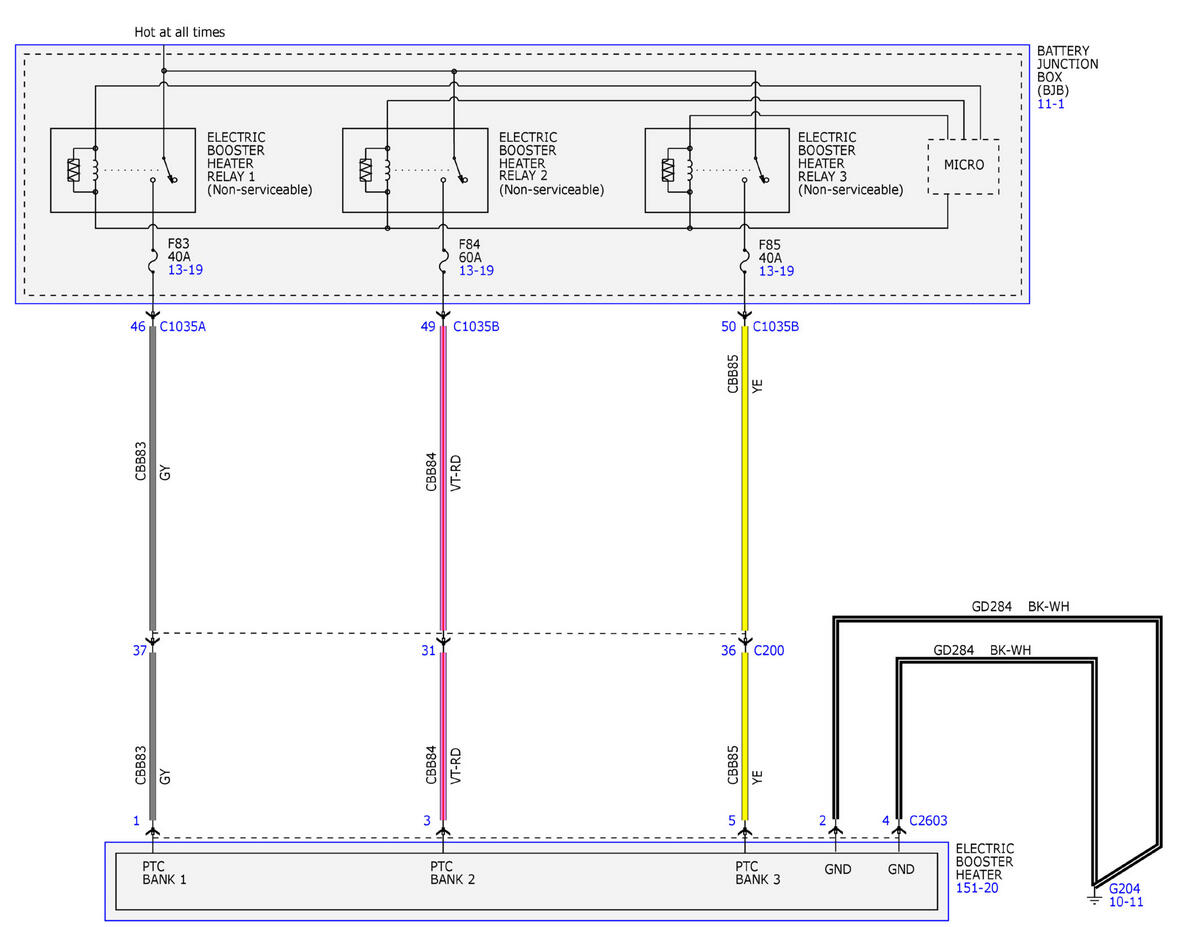This screenshot has height=927, width=1200.
Task: Click GD284 BK-WH label on inner ground wire
Action: click(x=982, y=650)
